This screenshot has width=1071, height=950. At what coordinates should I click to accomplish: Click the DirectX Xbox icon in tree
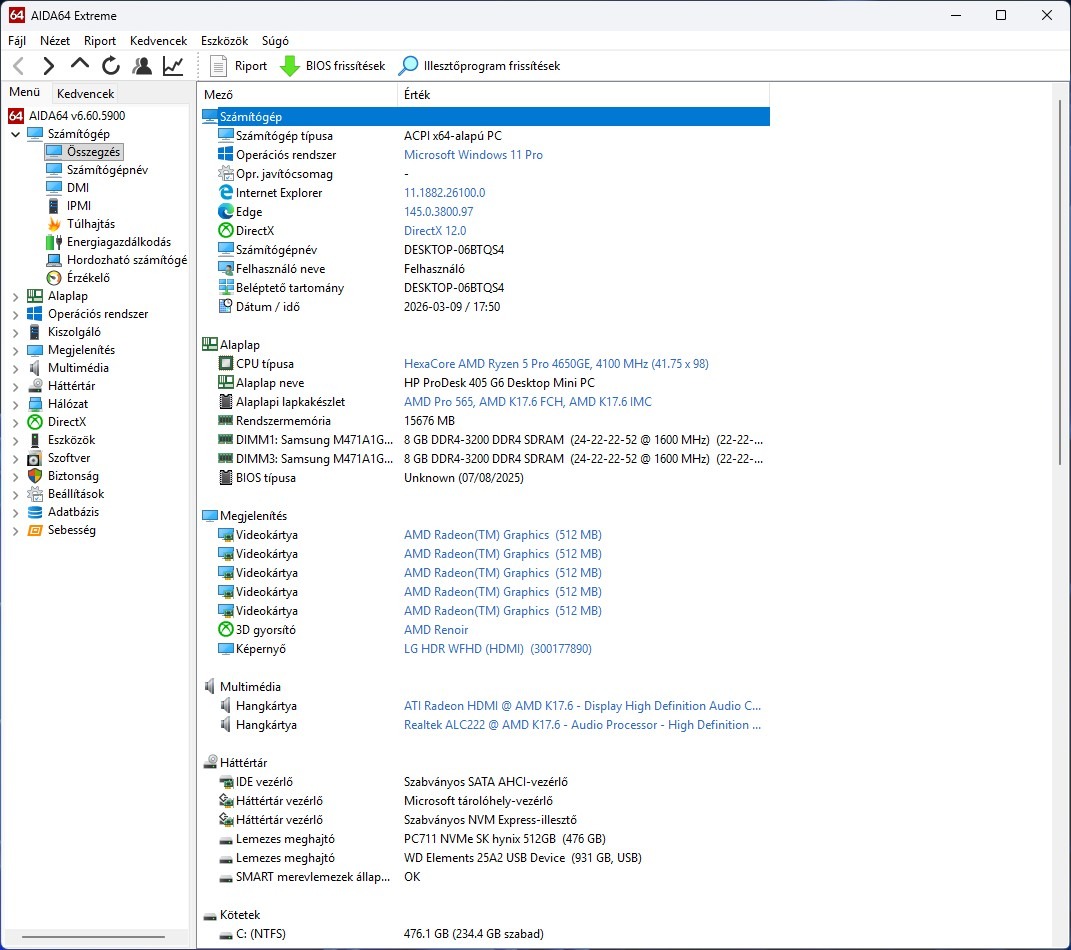pos(35,422)
